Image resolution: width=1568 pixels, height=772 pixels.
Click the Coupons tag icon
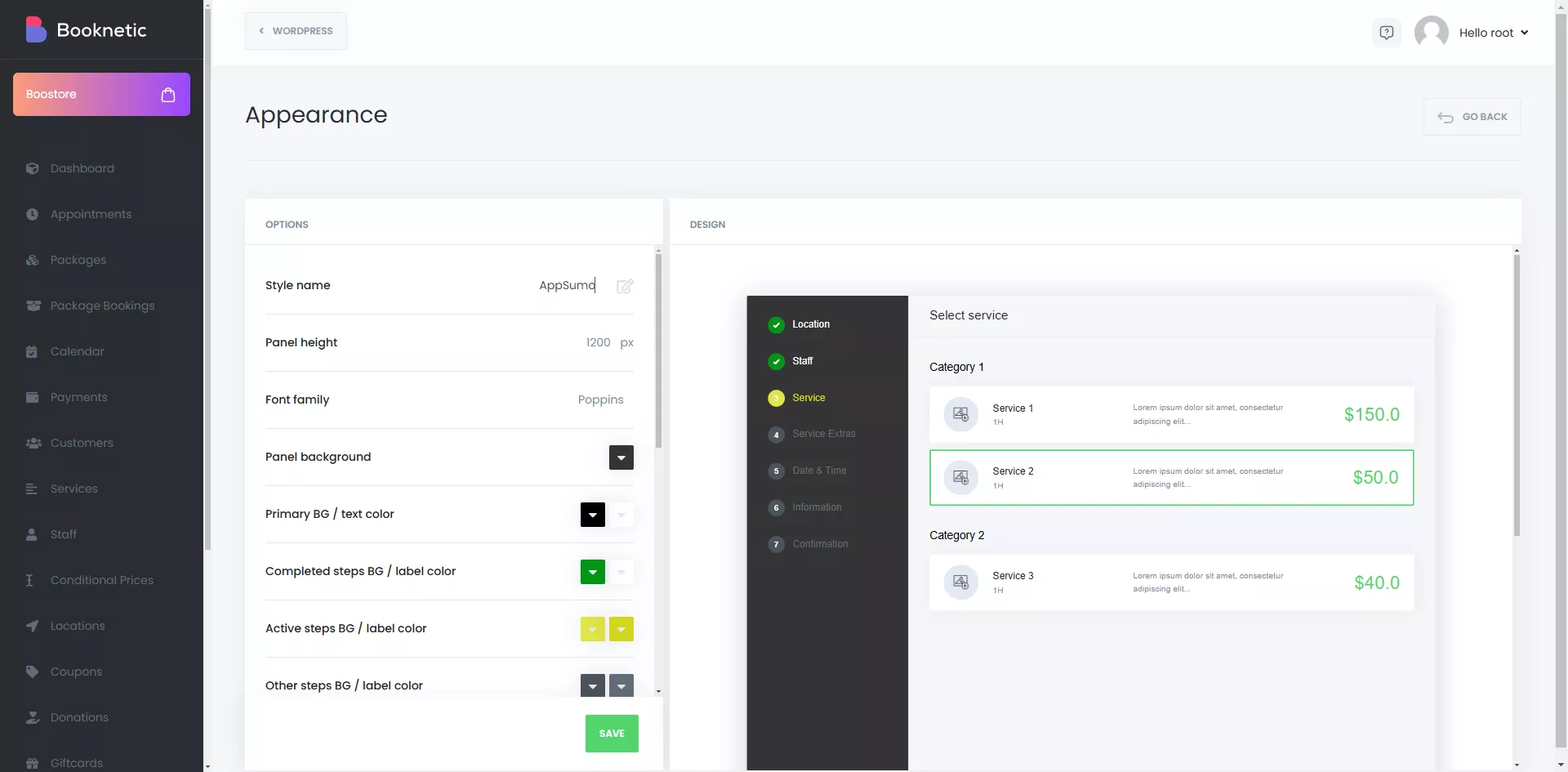(x=33, y=672)
